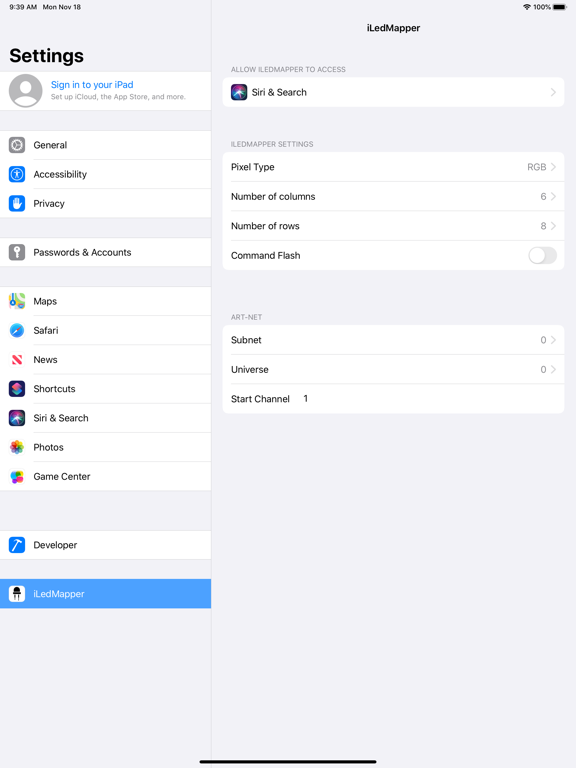Image resolution: width=576 pixels, height=768 pixels.
Task: Click the Game Center icon
Action: [x=17, y=477]
